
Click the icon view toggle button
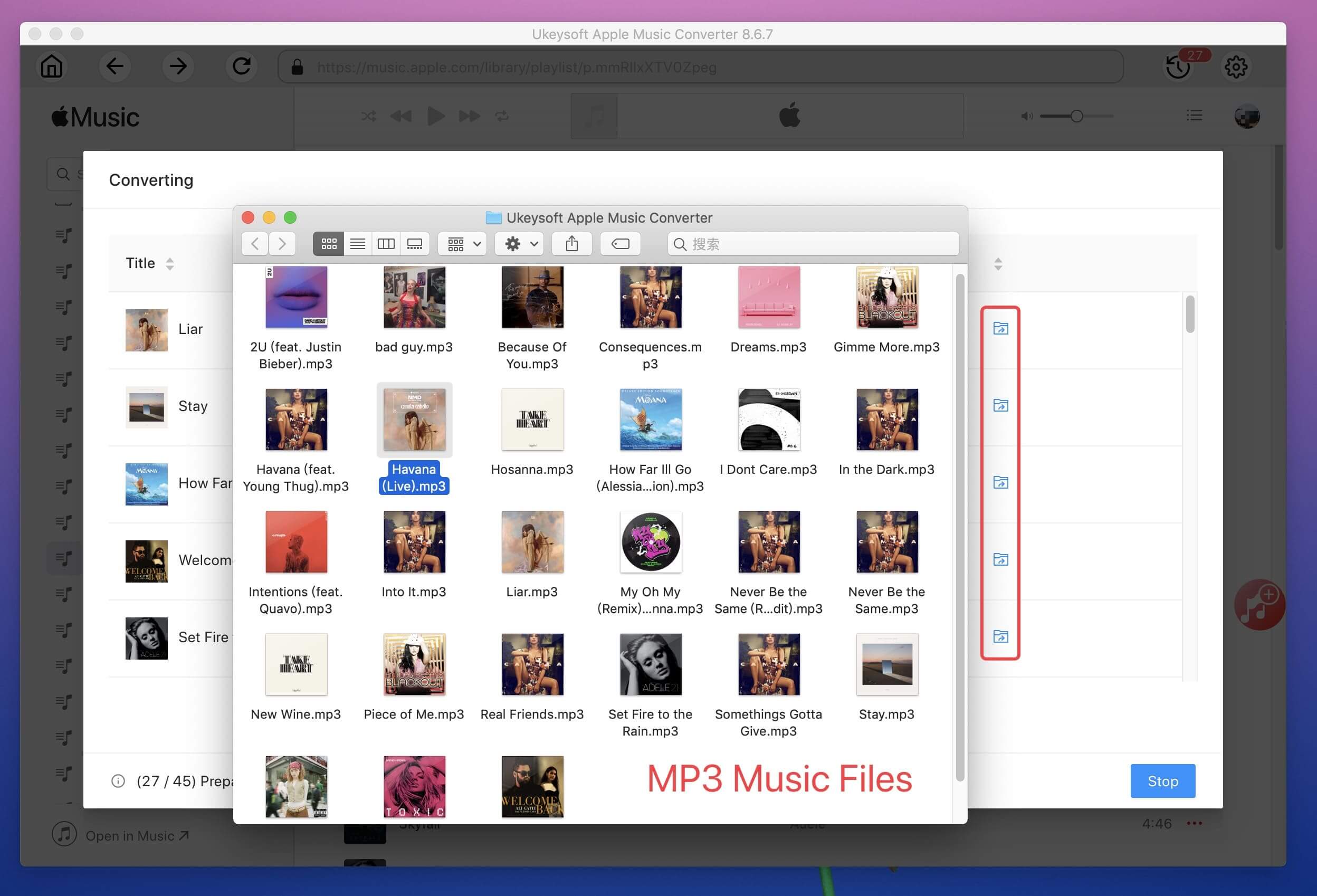point(327,243)
